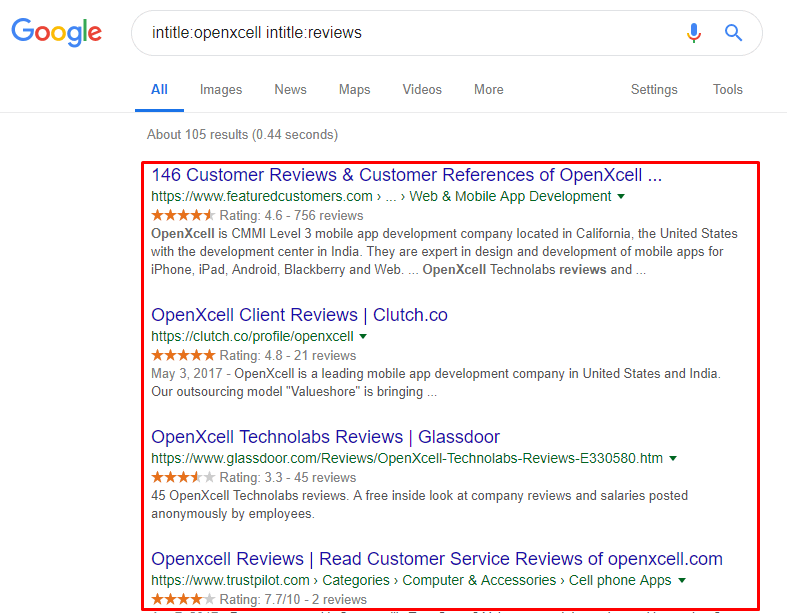Click the Google logo
The width and height of the screenshot is (787, 613).
pyautogui.click(x=57, y=32)
